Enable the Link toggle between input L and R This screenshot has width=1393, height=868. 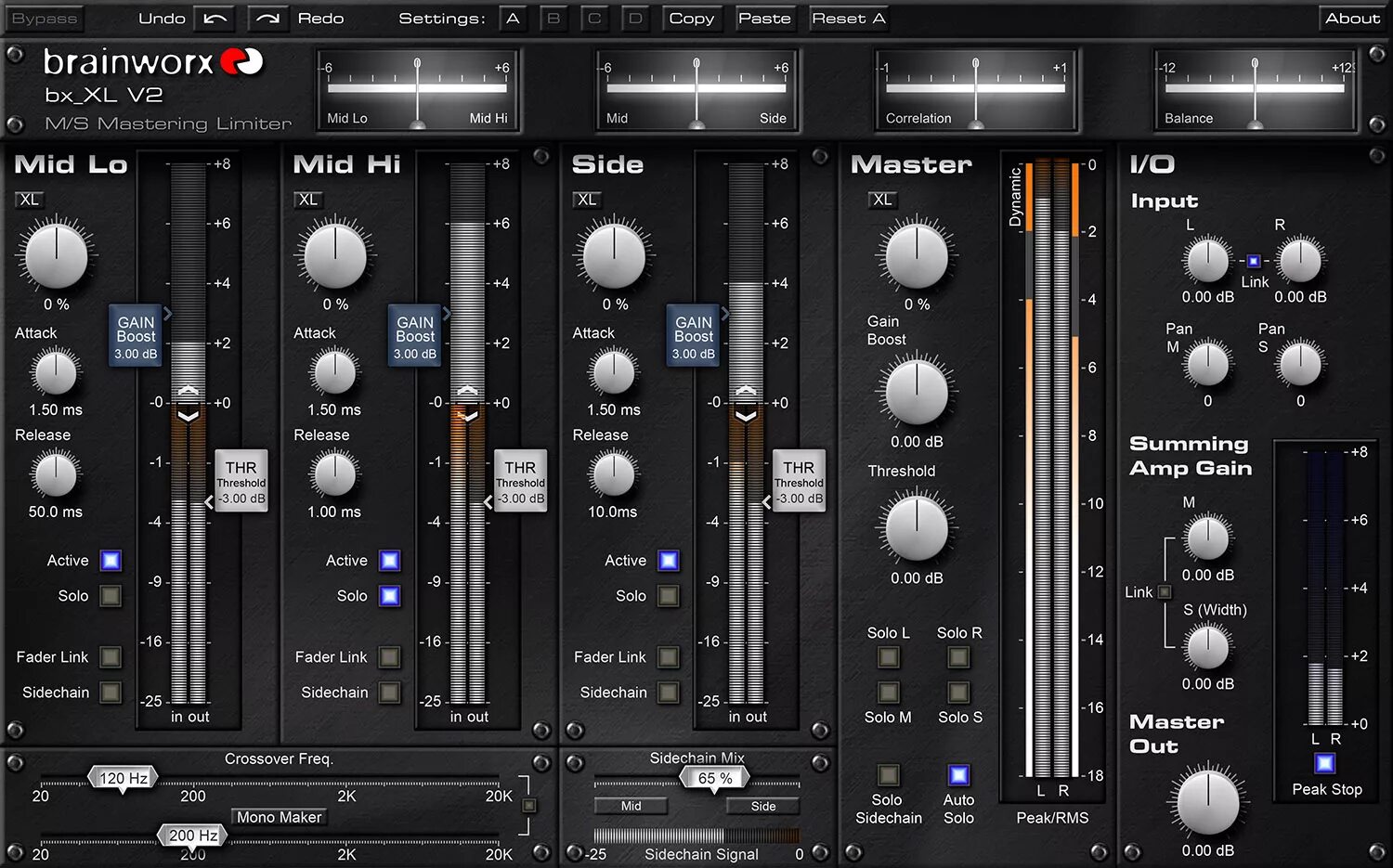pyautogui.click(x=1254, y=261)
